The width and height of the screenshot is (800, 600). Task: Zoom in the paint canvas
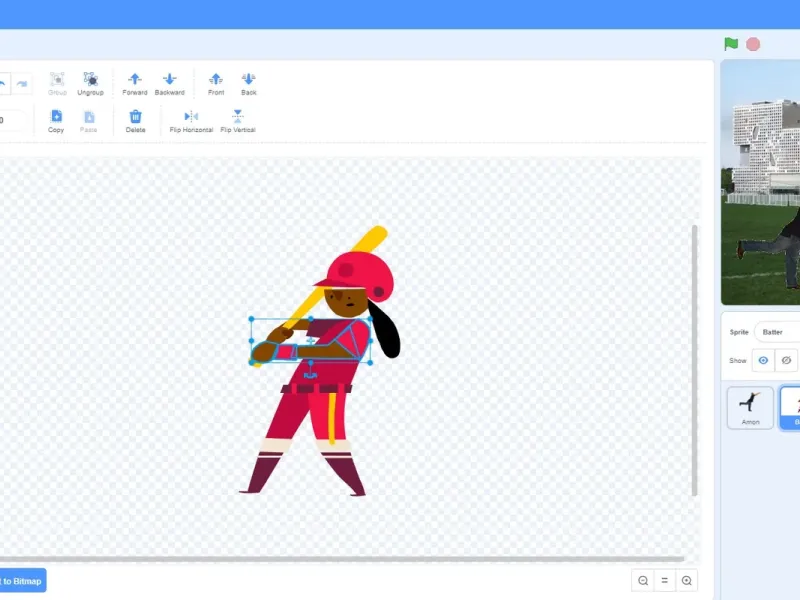coord(687,581)
